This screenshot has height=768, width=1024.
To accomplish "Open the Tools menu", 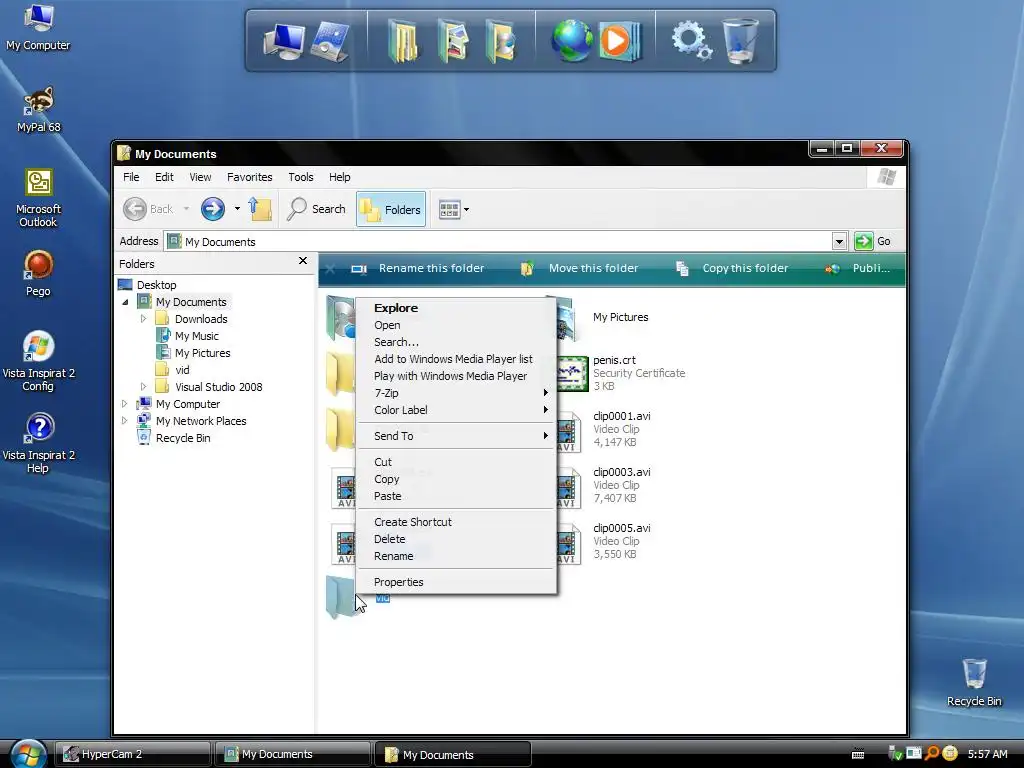I will click(x=300, y=177).
